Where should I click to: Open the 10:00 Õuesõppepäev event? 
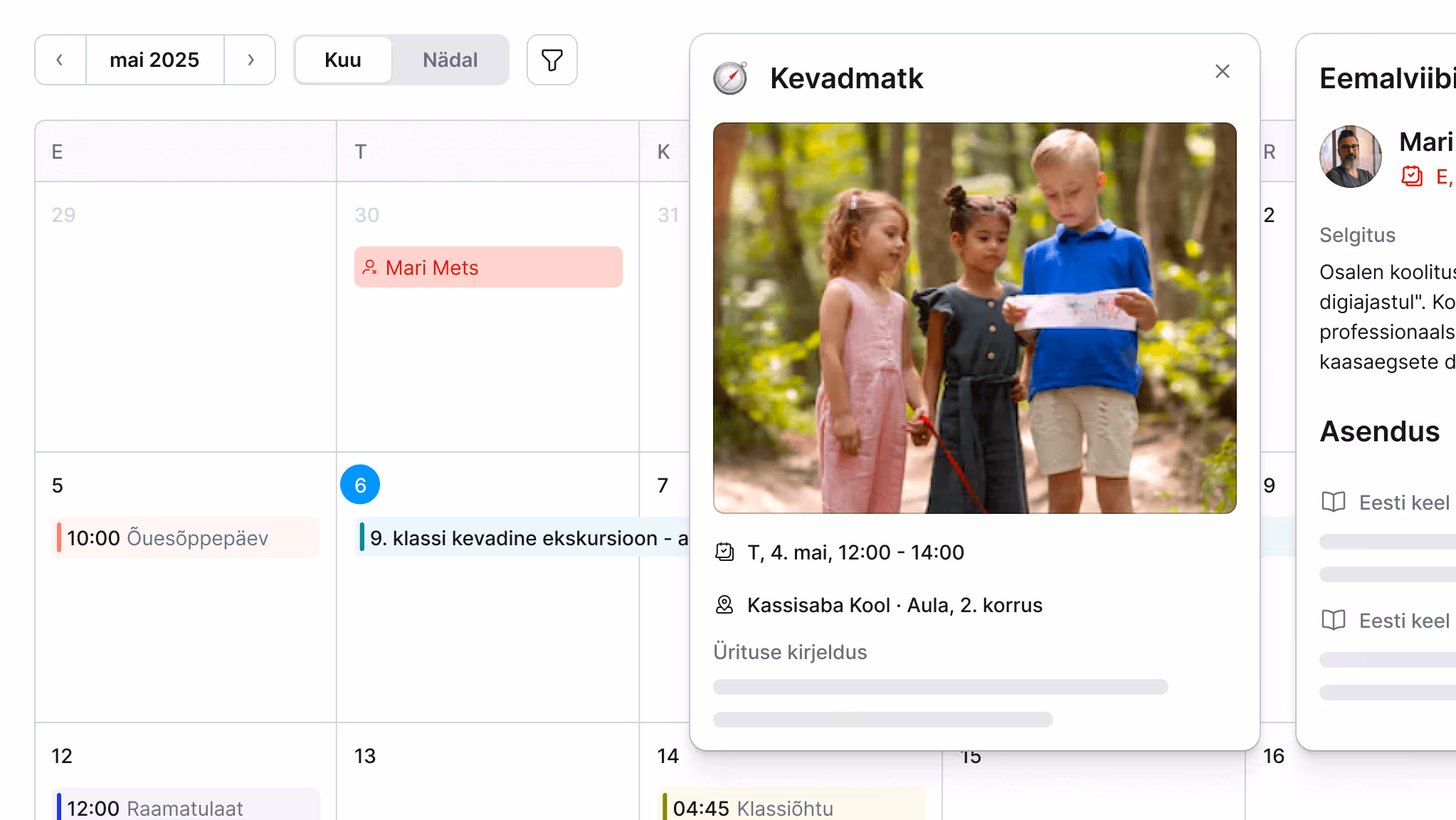point(186,538)
